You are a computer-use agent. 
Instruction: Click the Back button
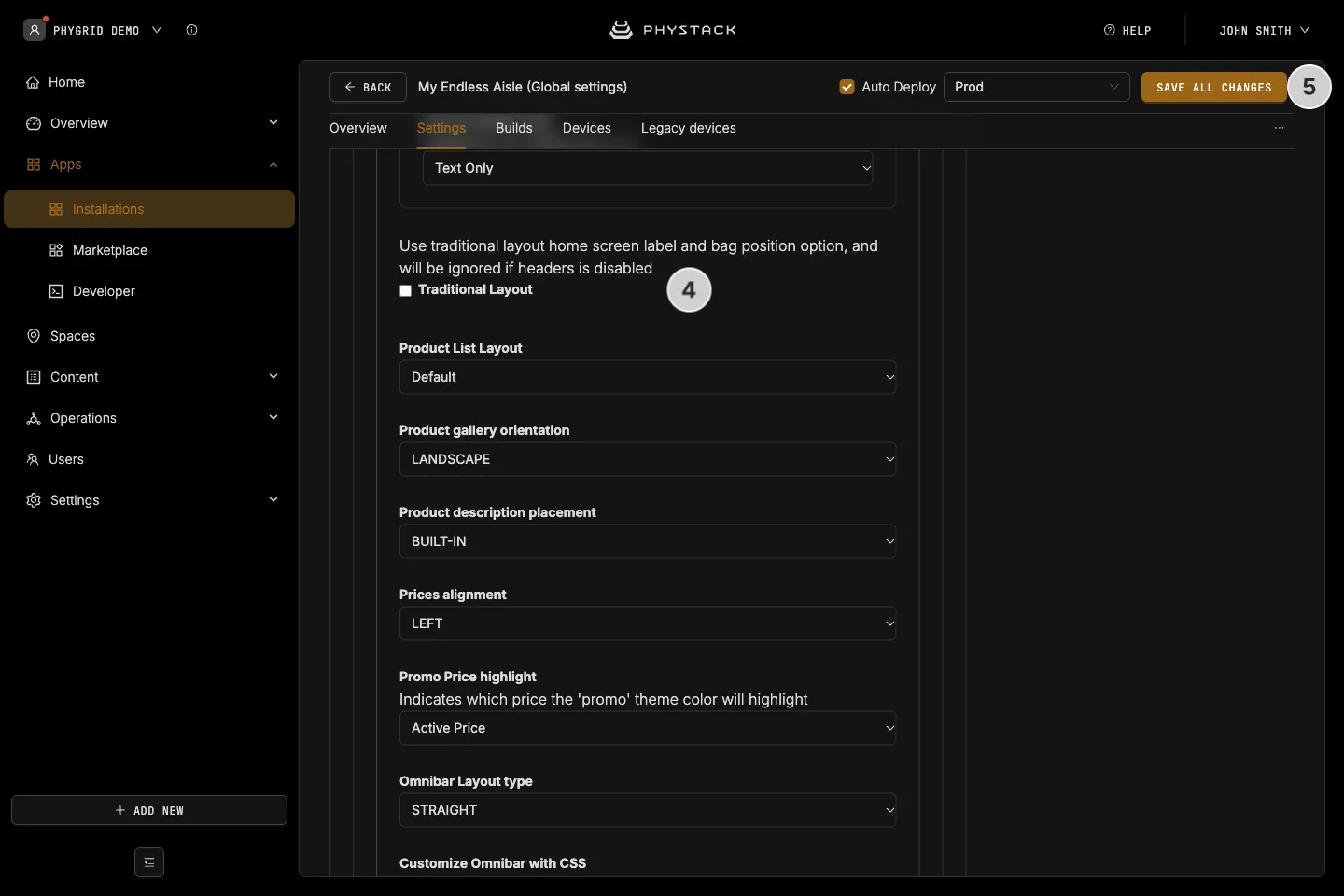(x=368, y=87)
